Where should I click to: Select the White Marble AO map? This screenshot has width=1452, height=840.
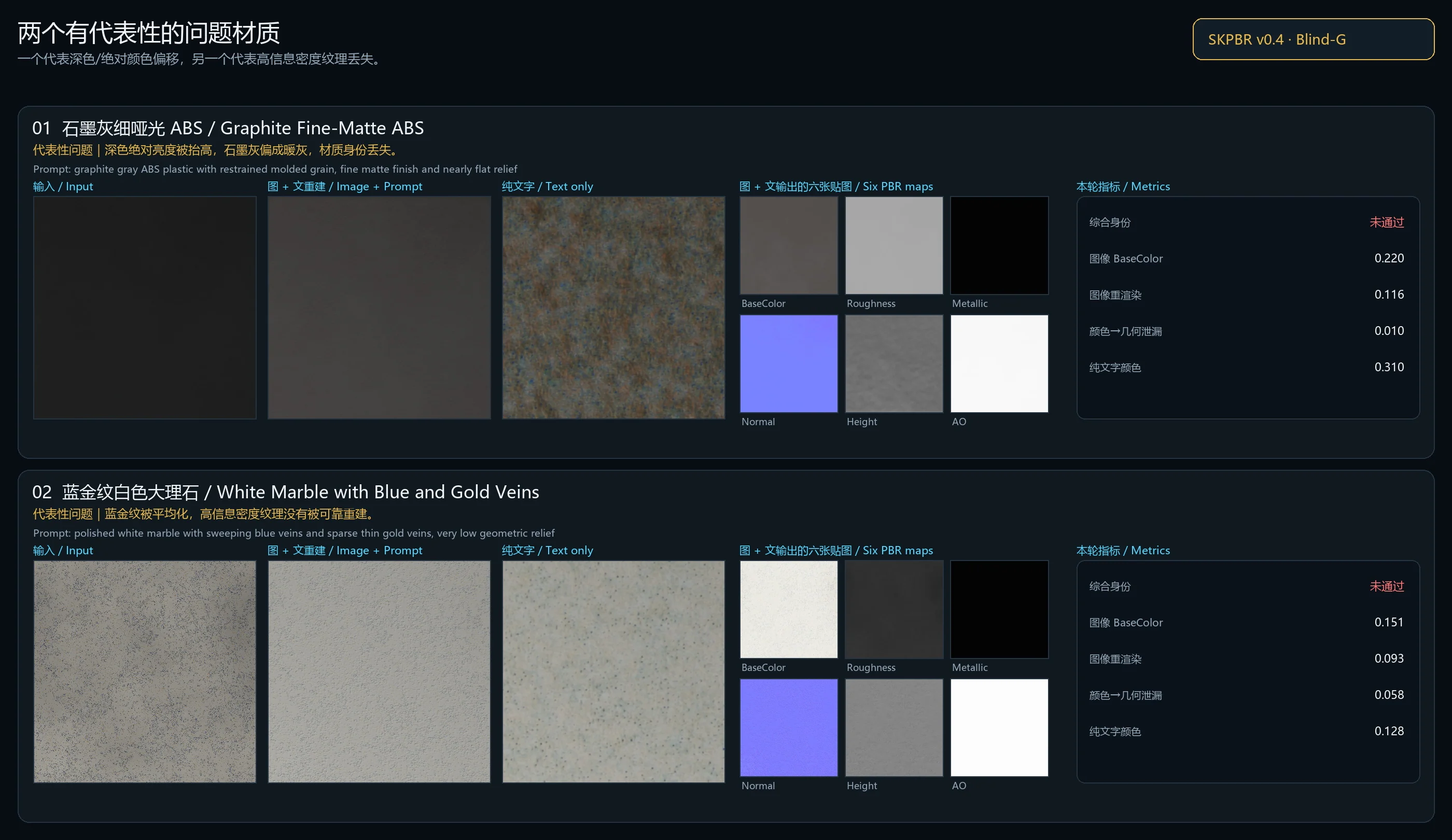(1000, 727)
